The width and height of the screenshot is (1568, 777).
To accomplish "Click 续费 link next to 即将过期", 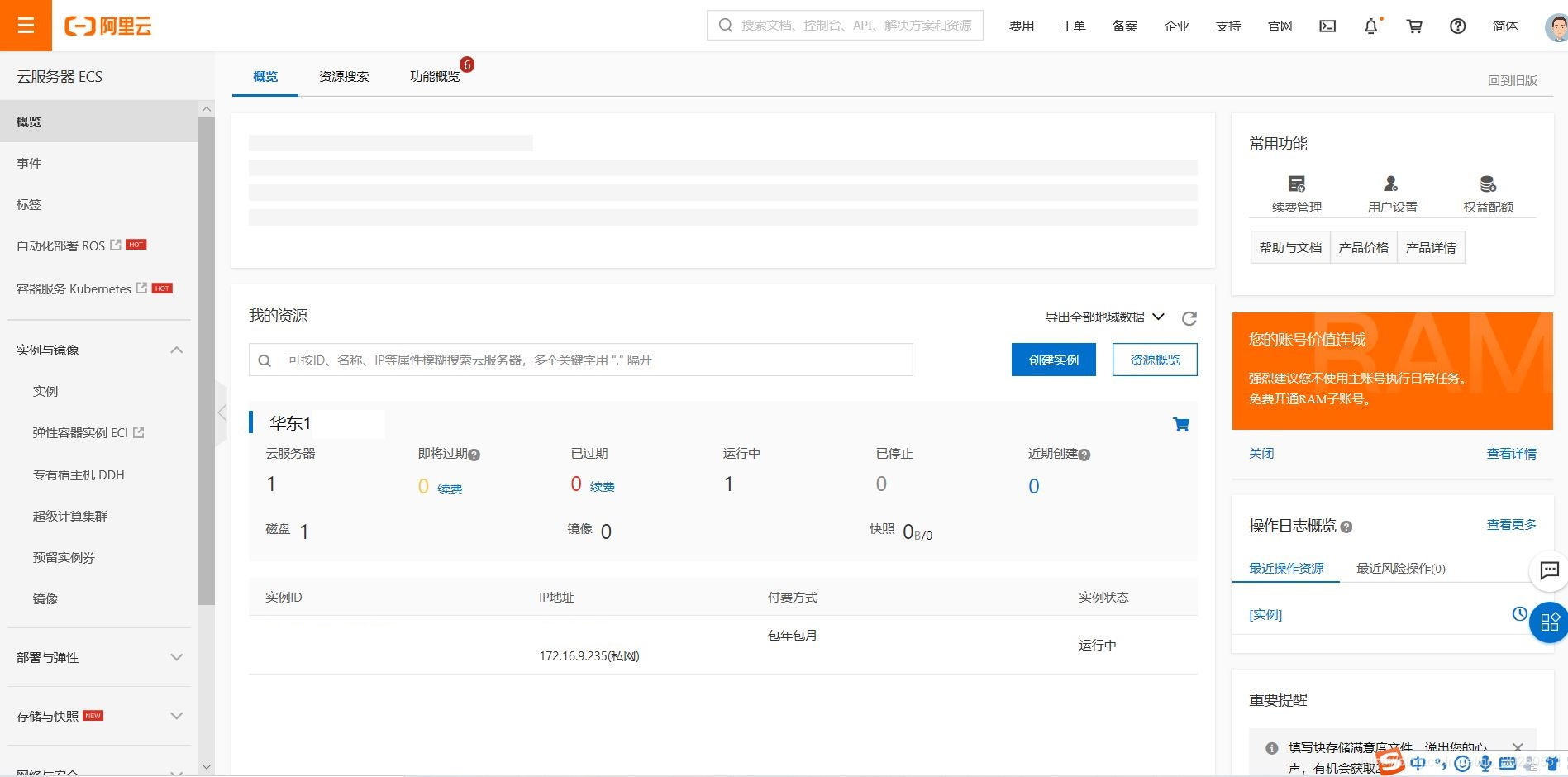I will click(450, 489).
